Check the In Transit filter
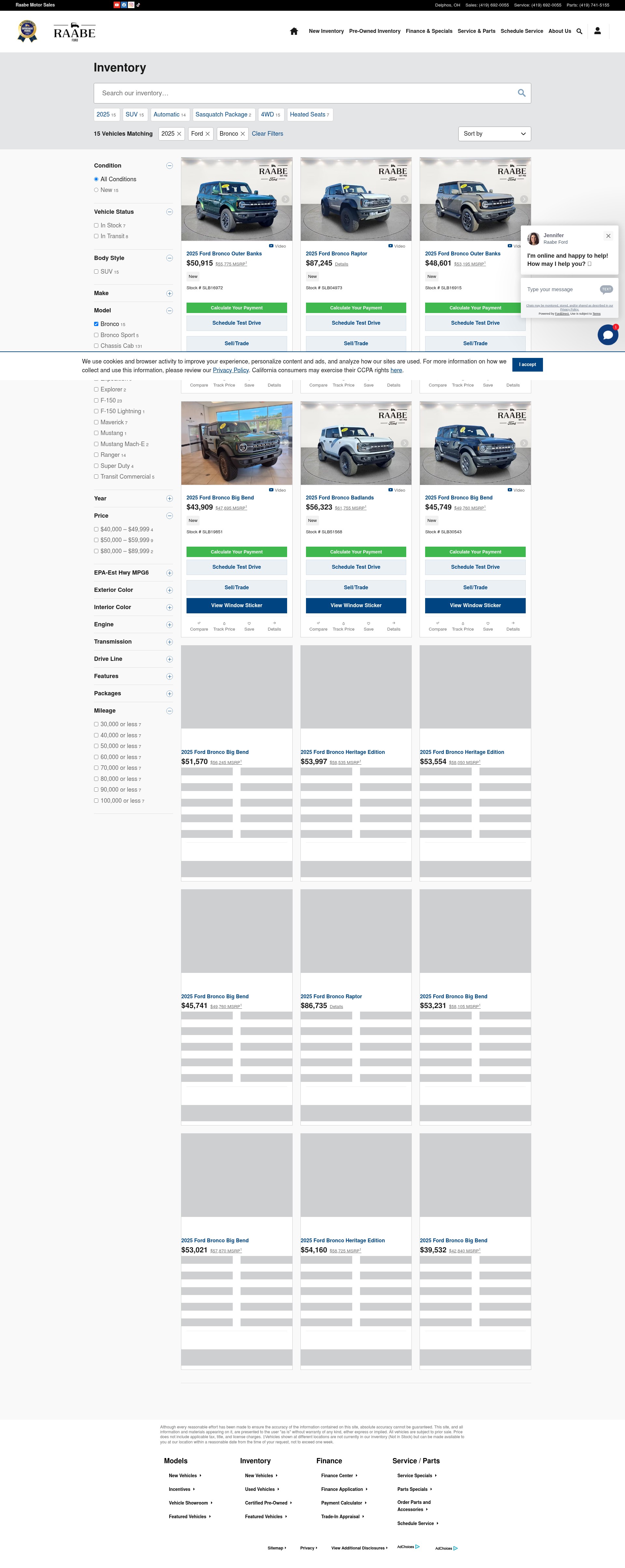Viewport: 625px width, 1568px height. pyautogui.click(x=96, y=236)
